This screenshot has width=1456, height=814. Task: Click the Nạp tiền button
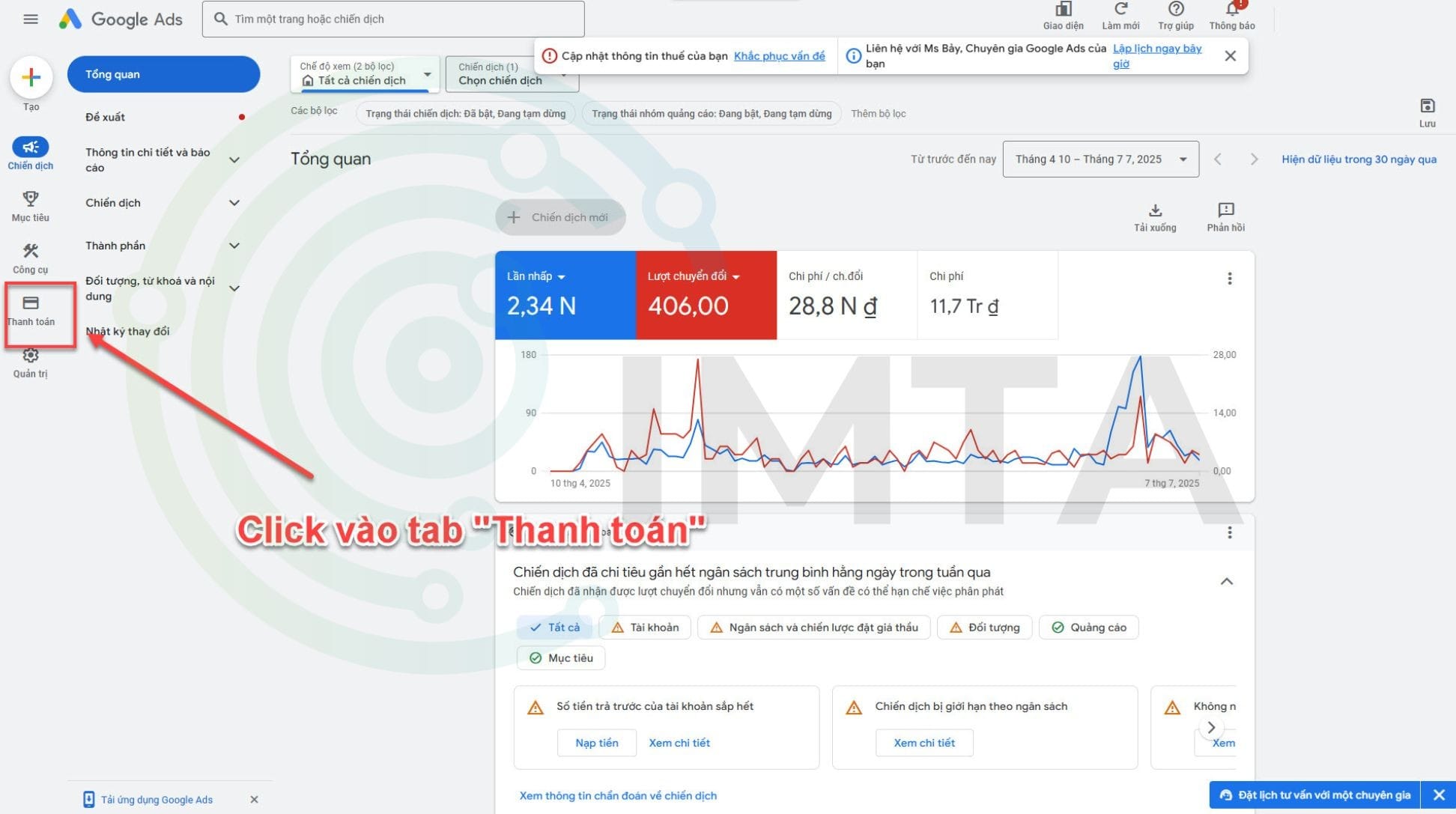(x=596, y=742)
